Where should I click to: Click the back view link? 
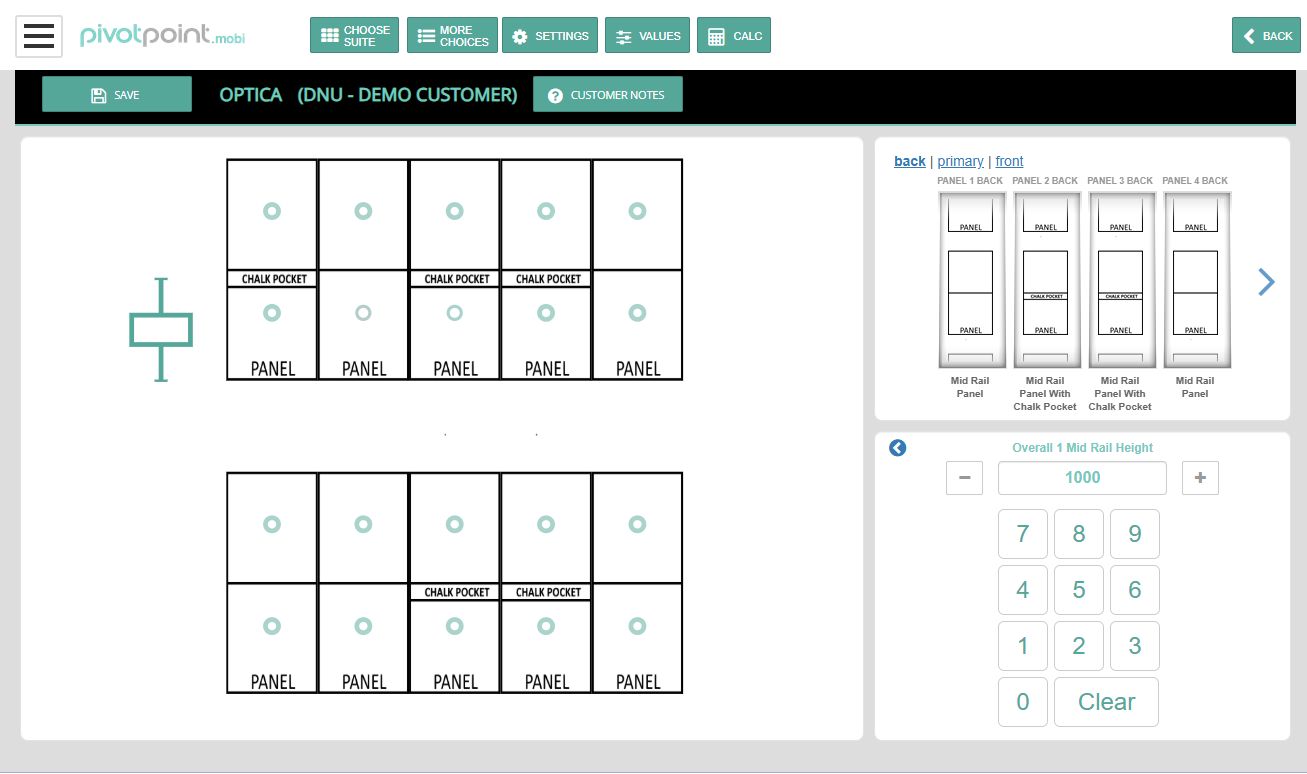point(909,161)
